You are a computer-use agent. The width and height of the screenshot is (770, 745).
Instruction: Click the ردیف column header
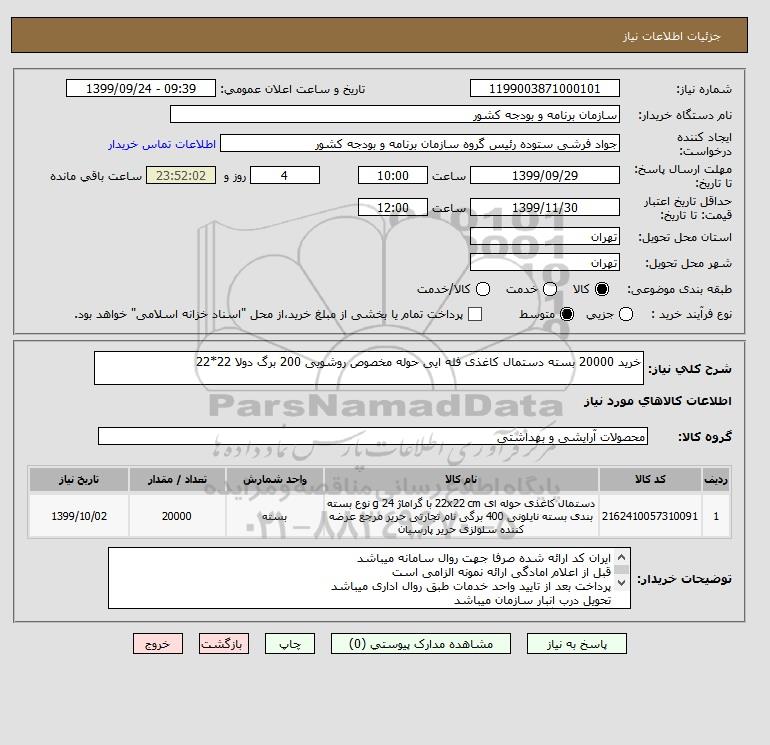tap(716, 479)
